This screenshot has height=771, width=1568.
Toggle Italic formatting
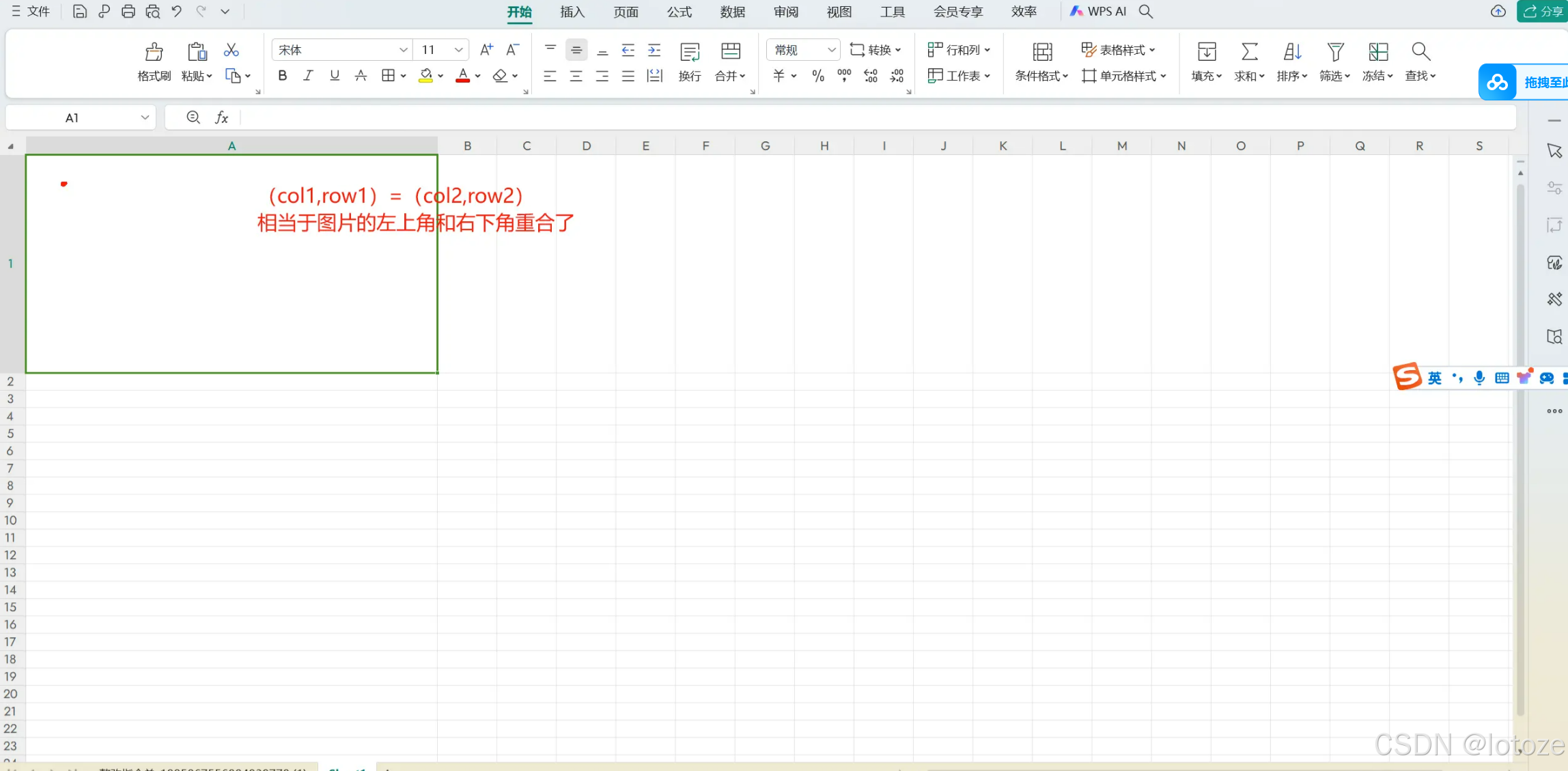tap(308, 76)
